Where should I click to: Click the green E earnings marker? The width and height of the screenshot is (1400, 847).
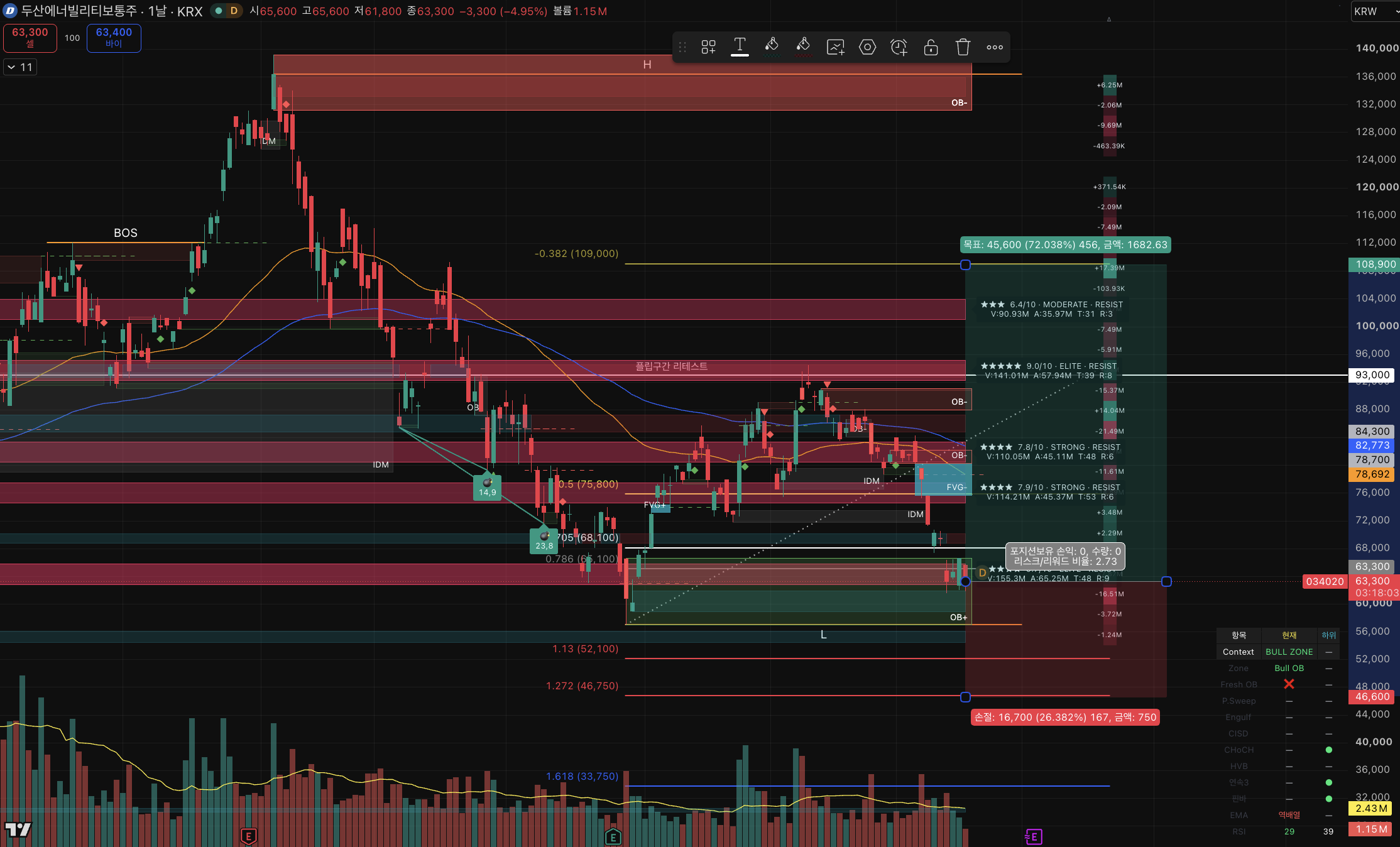tap(613, 836)
